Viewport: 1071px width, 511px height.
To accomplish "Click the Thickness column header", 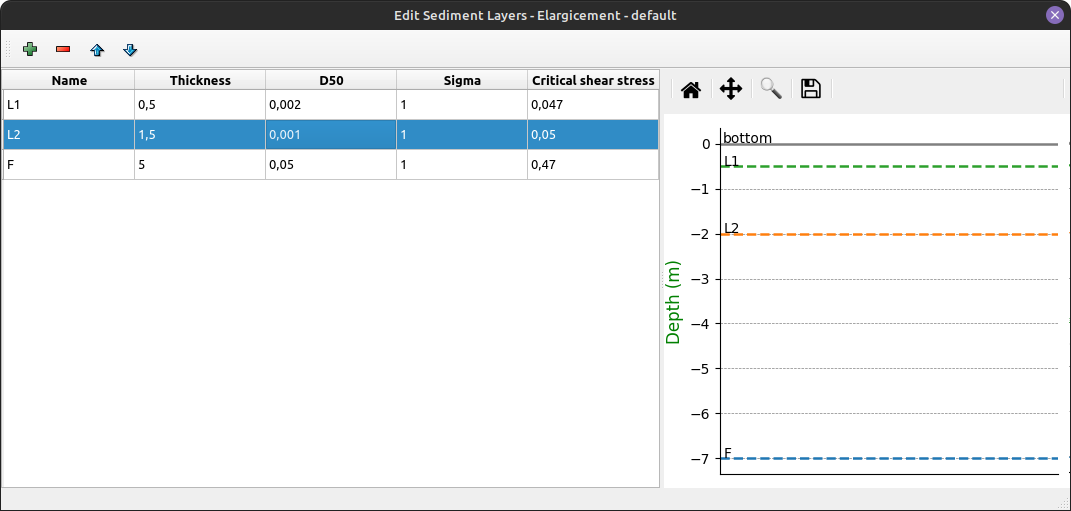I will 200,80.
